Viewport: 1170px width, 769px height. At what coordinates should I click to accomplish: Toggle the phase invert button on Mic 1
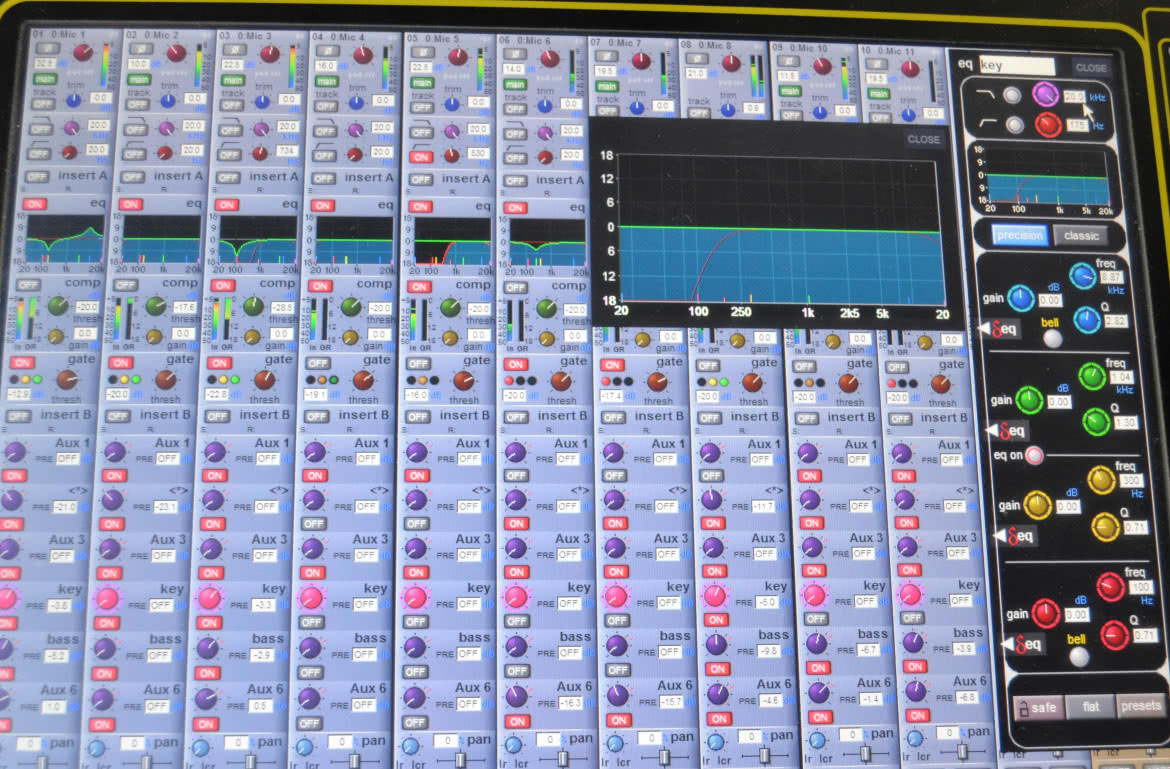tap(46, 49)
